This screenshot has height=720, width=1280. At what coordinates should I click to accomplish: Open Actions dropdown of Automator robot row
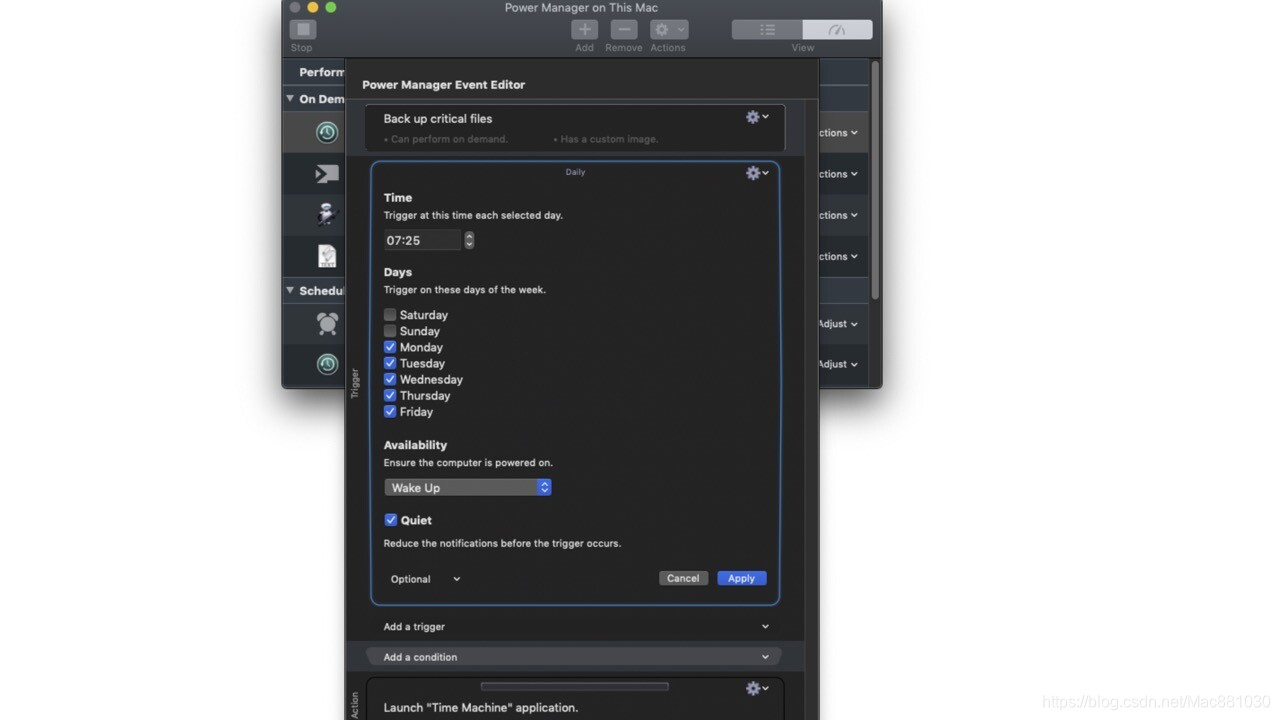coord(838,215)
